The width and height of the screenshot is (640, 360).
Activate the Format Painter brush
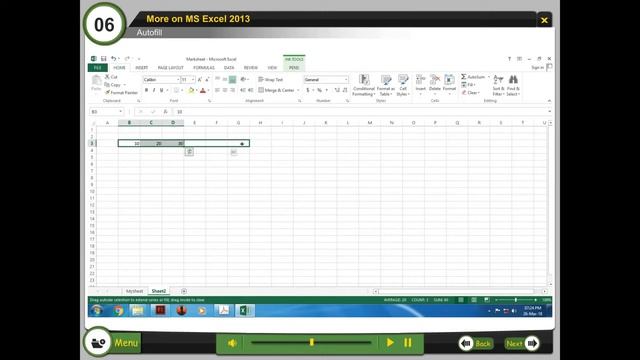[x=121, y=93]
